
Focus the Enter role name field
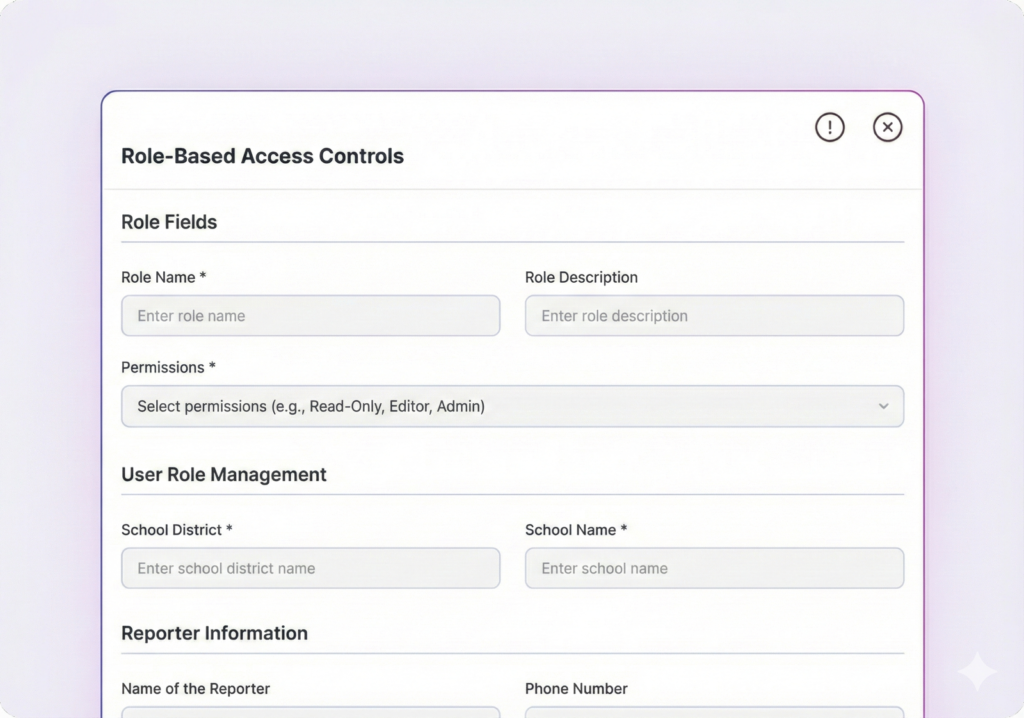(x=310, y=316)
